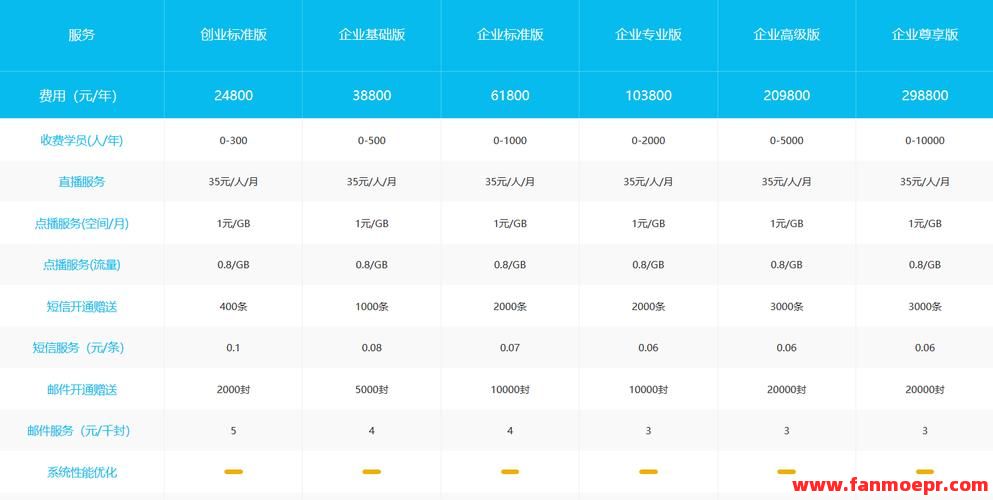Click 35元/人/月 under 企业尊享版
This screenshot has width=993, height=500.
coord(925,182)
